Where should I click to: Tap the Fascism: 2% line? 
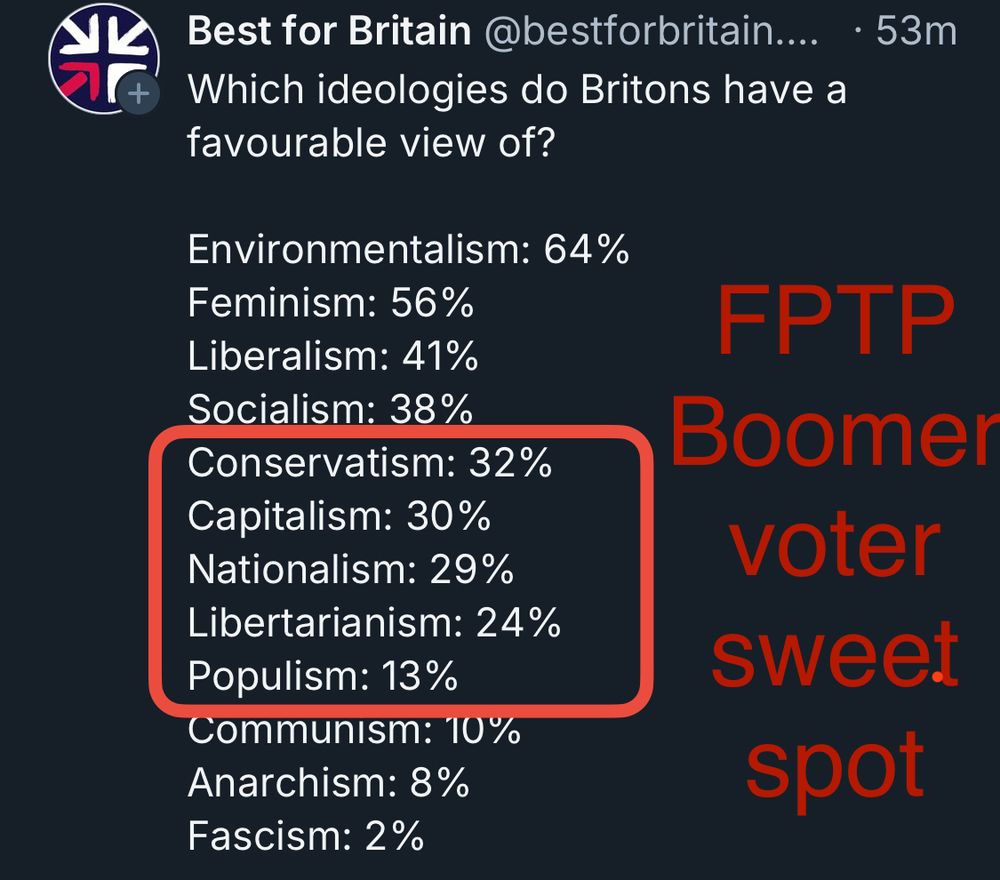306,835
